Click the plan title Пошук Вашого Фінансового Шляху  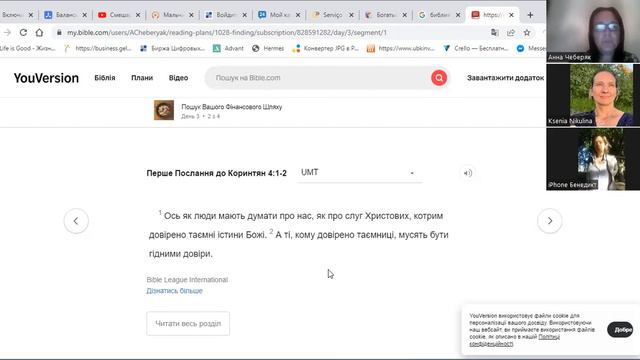(231, 107)
